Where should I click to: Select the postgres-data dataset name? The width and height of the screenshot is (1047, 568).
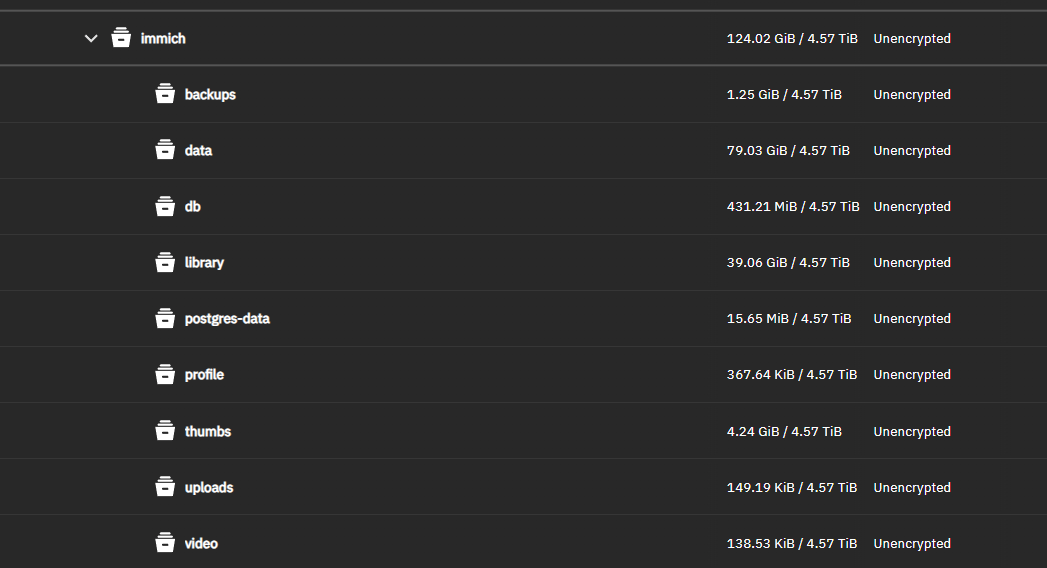227,319
